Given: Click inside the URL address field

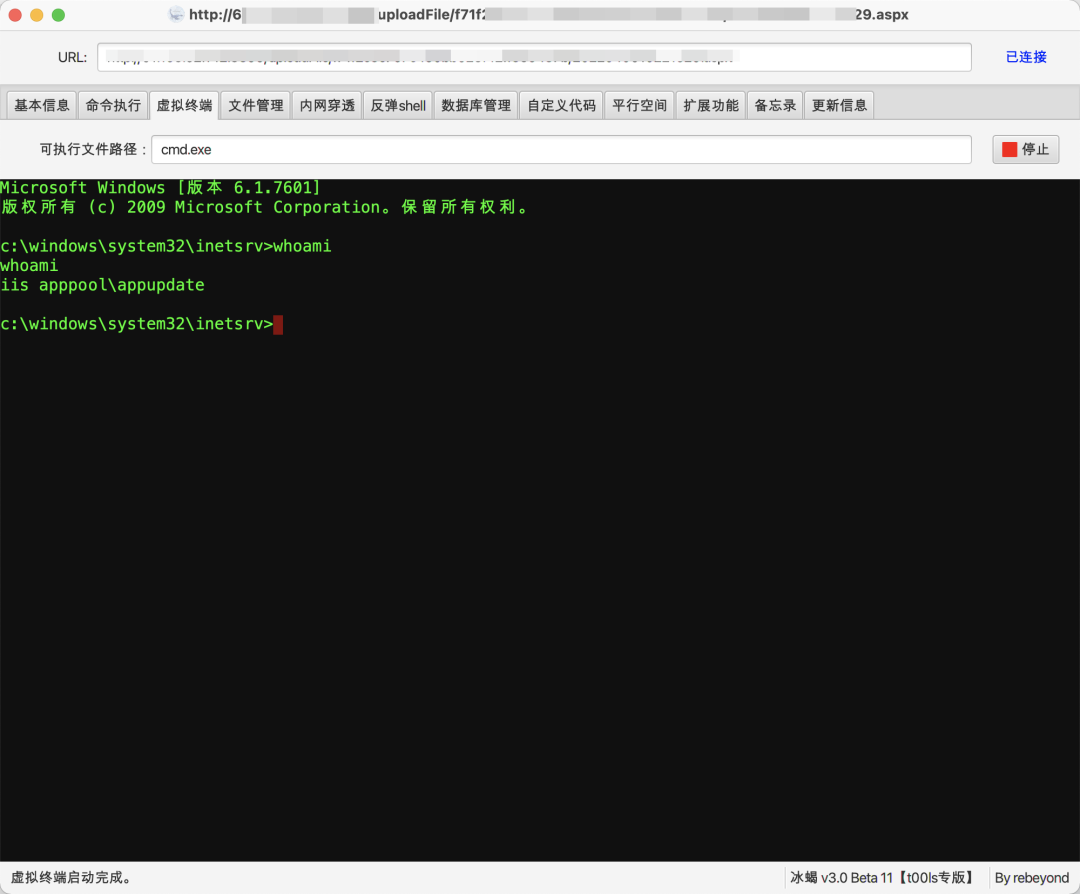Looking at the screenshot, I should (x=533, y=57).
